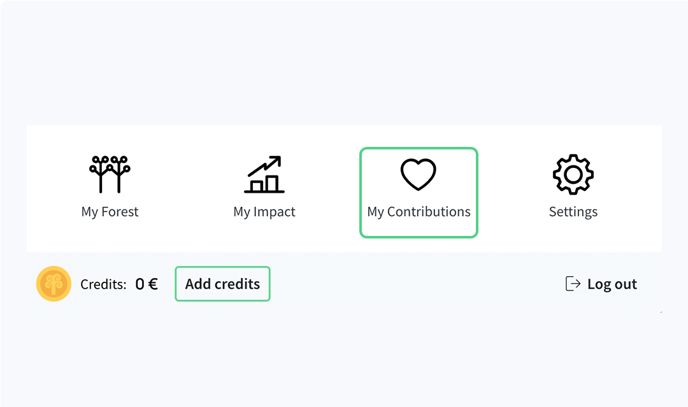Screen dimensions: 688x407
Task: Click the green outlined My Contributions tile
Action: click(419, 193)
